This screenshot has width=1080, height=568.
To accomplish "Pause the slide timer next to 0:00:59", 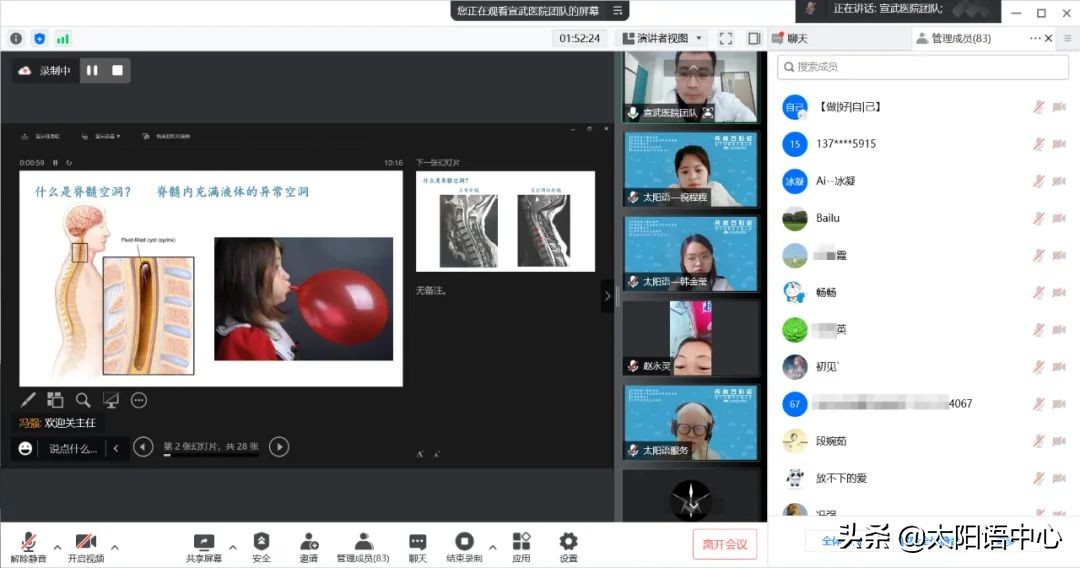I will 56,163.
